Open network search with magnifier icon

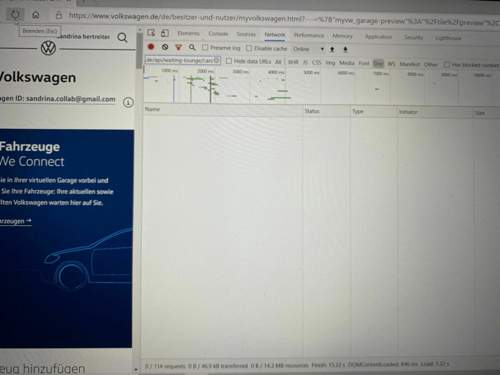(x=192, y=47)
